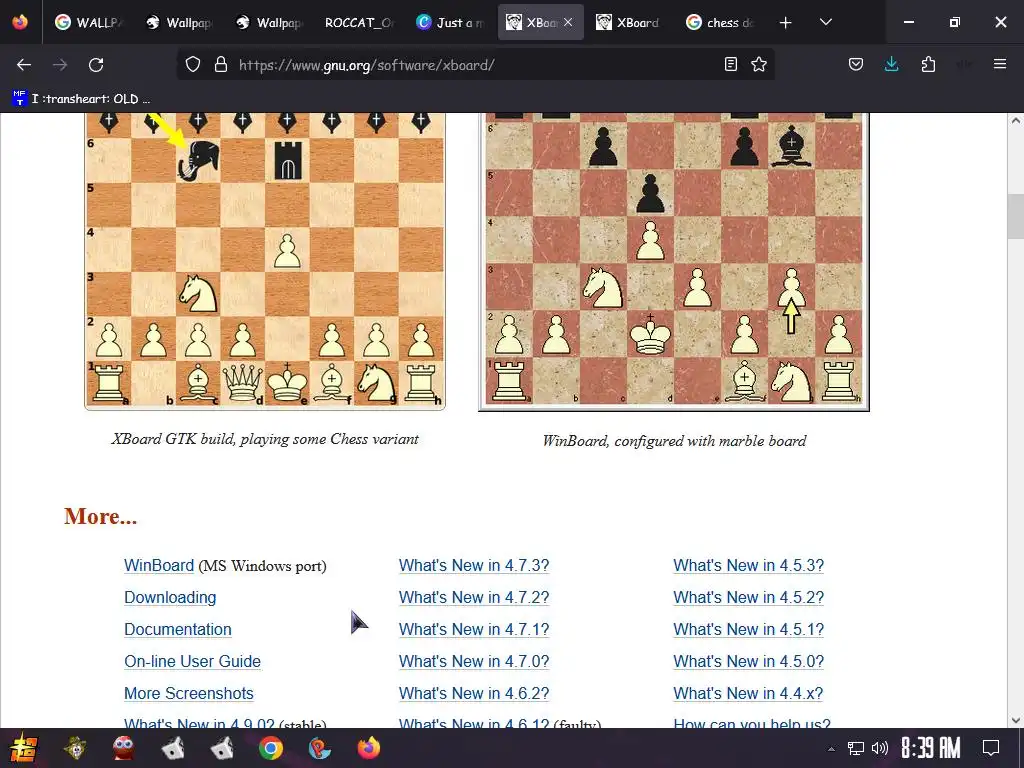Open Firefox application menu
1024x768 pixels.
1000,64
